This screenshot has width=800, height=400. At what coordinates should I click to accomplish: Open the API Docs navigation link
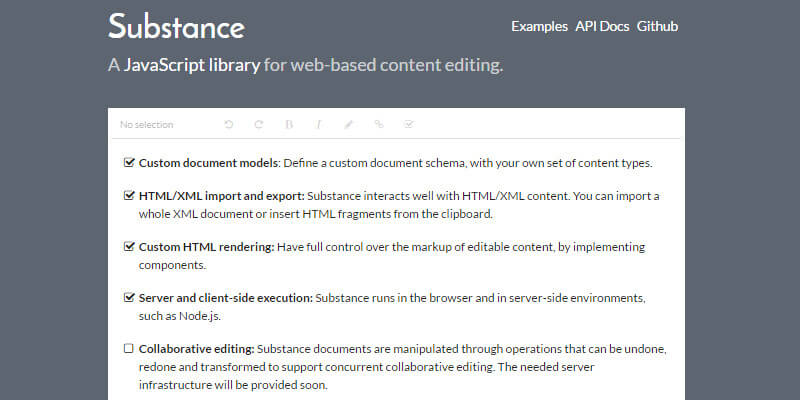point(602,26)
